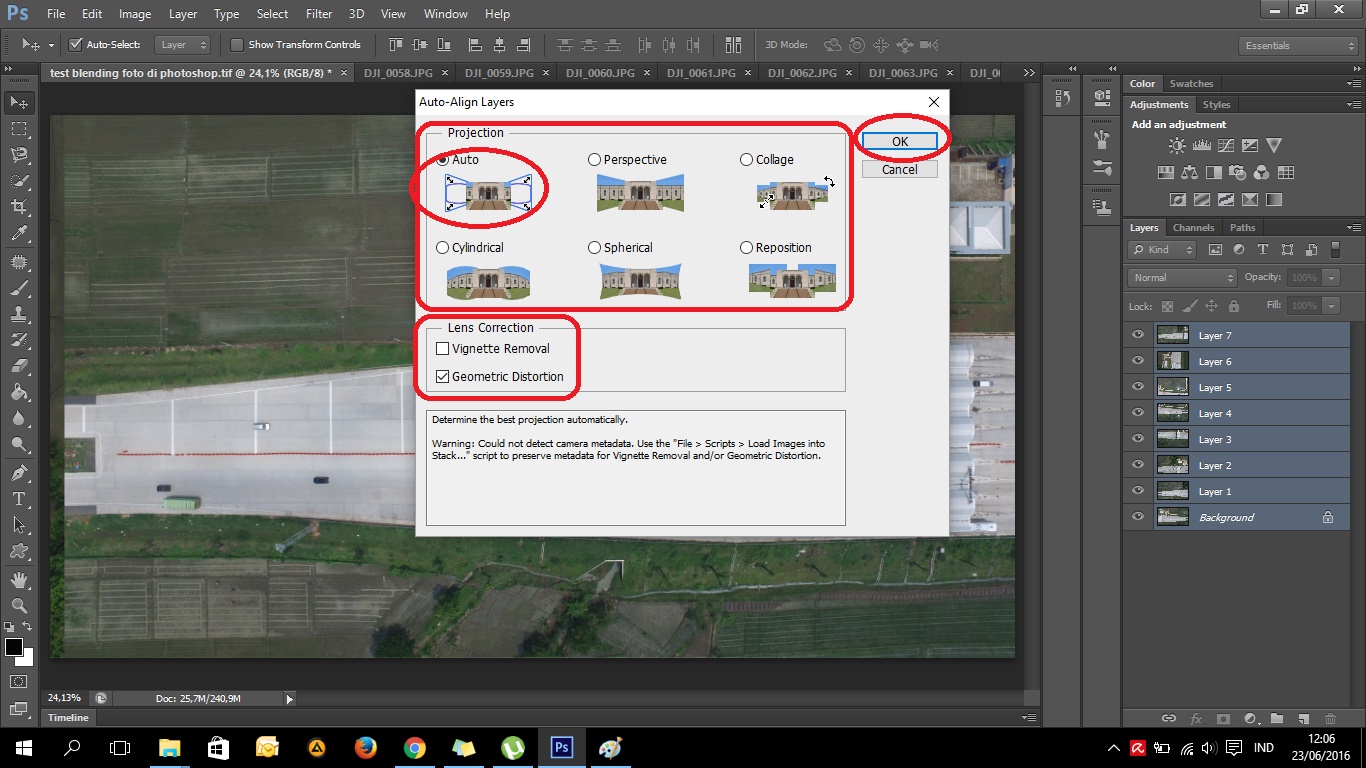This screenshot has height=768, width=1366.
Task: Select the Layer 3 thumbnail
Action: tap(1172, 439)
